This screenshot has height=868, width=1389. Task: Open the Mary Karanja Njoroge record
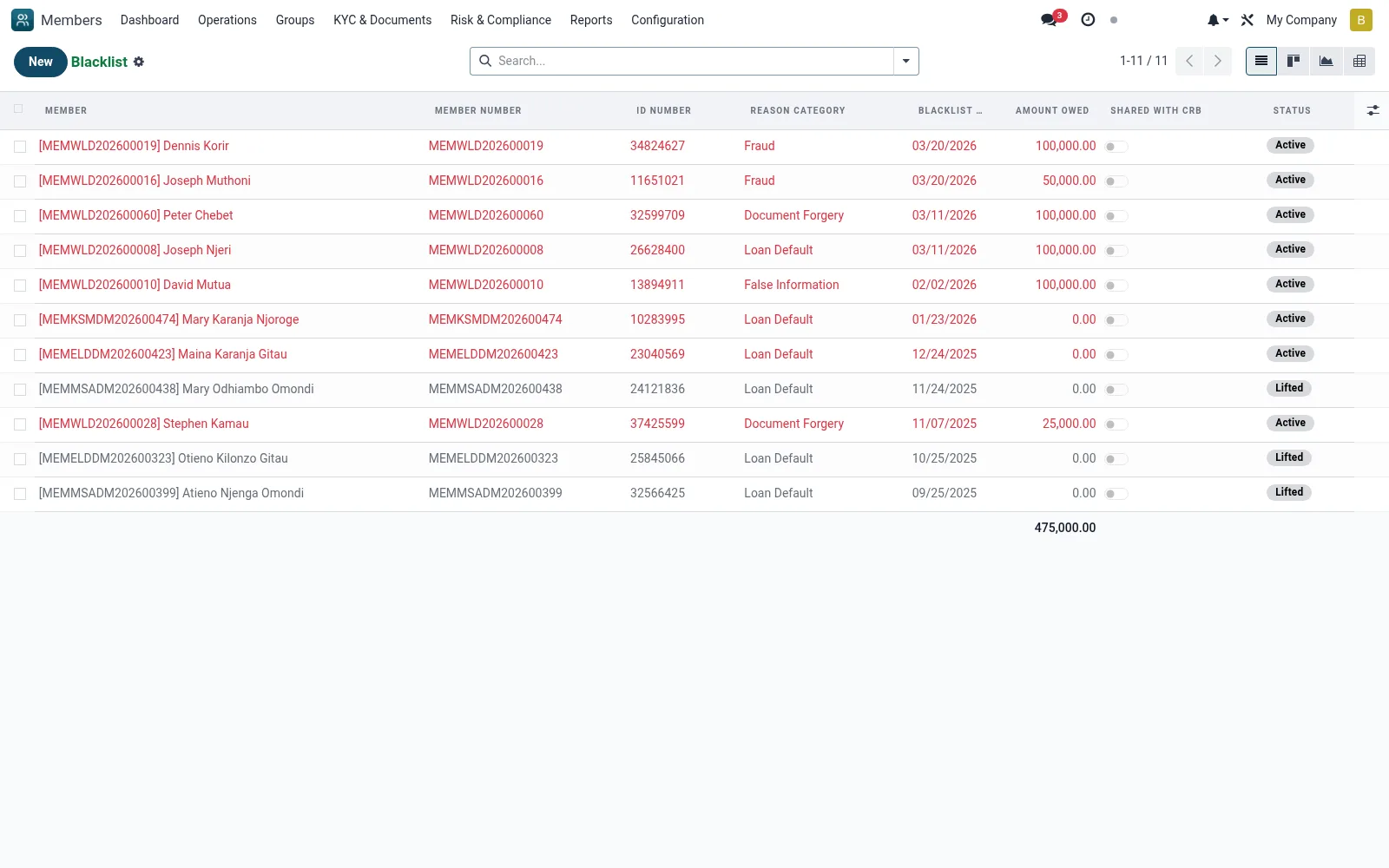[x=168, y=319]
